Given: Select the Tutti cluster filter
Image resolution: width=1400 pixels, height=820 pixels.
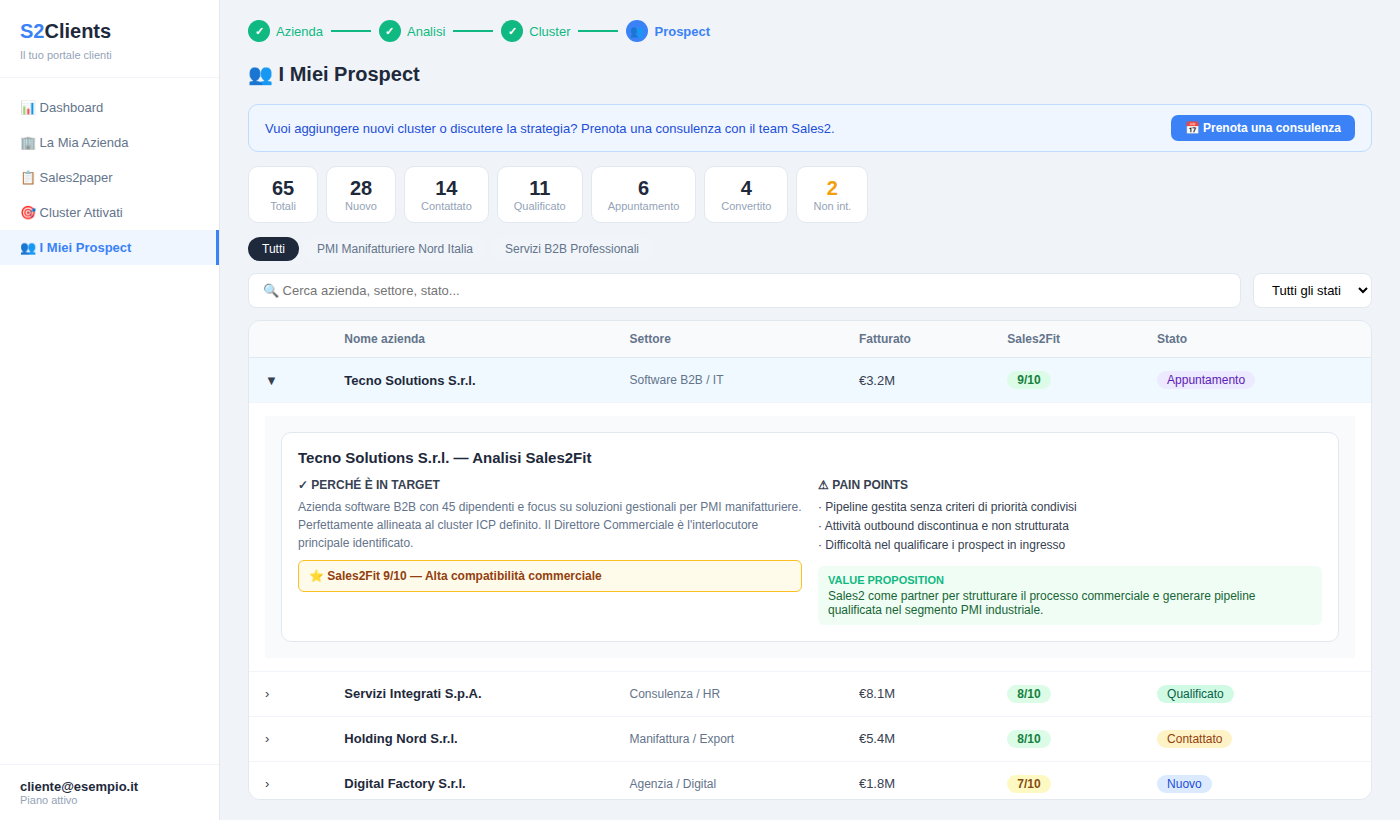Looking at the screenshot, I should tap(273, 249).
